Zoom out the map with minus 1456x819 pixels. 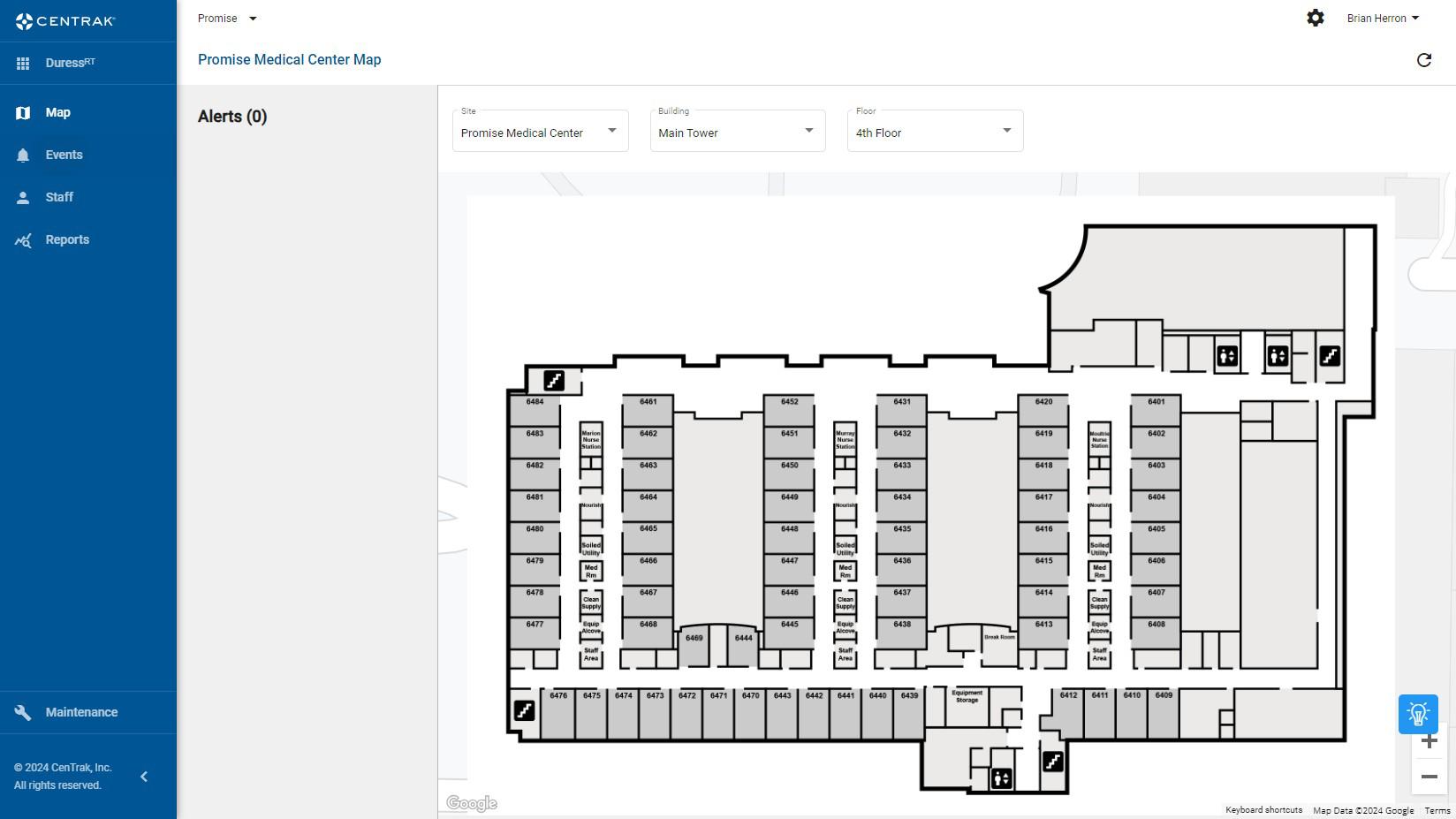[1429, 777]
